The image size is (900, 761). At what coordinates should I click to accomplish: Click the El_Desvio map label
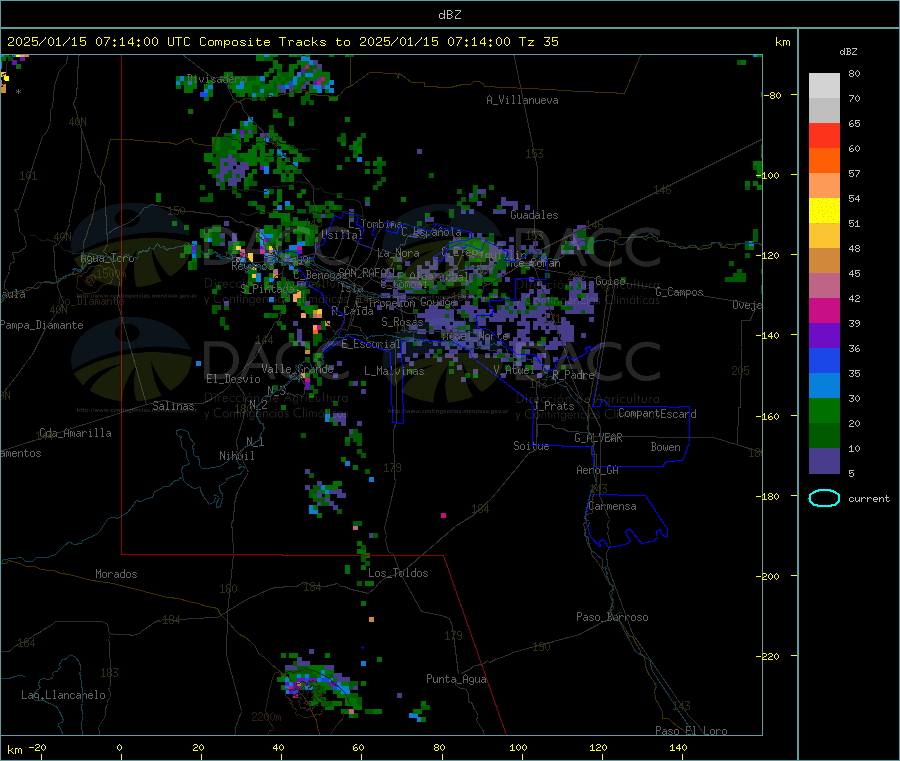click(x=233, y=379)
